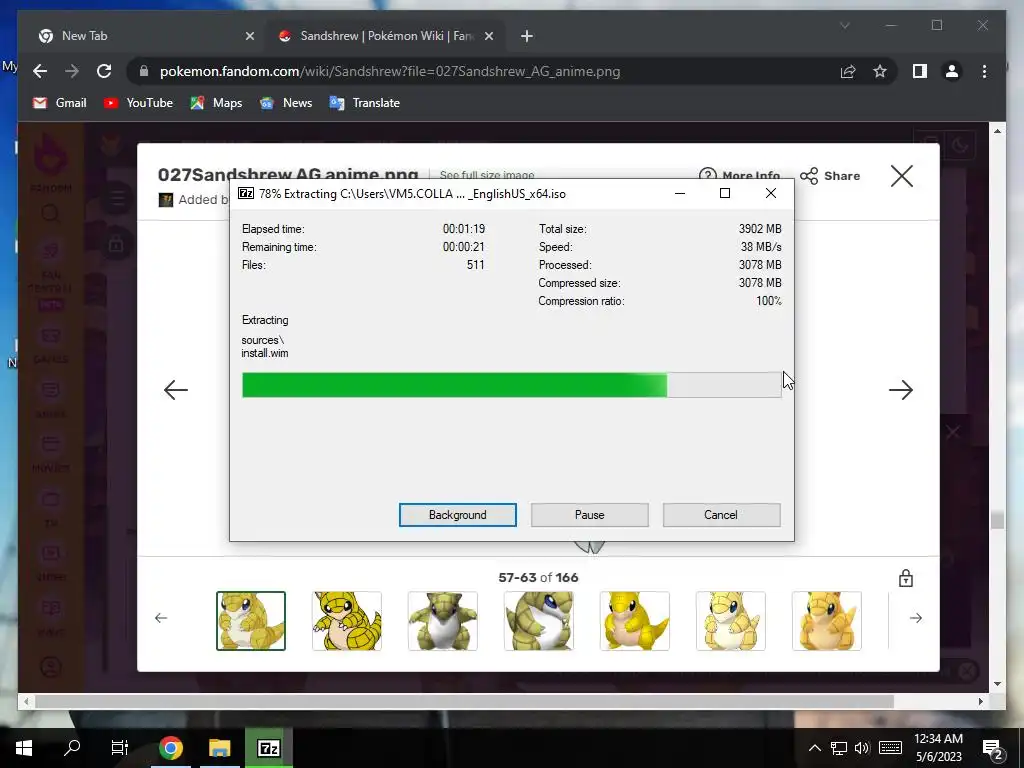
Task: Select the fifth yellow Sandshrew thumbnail
Action: tap(635, 621)
